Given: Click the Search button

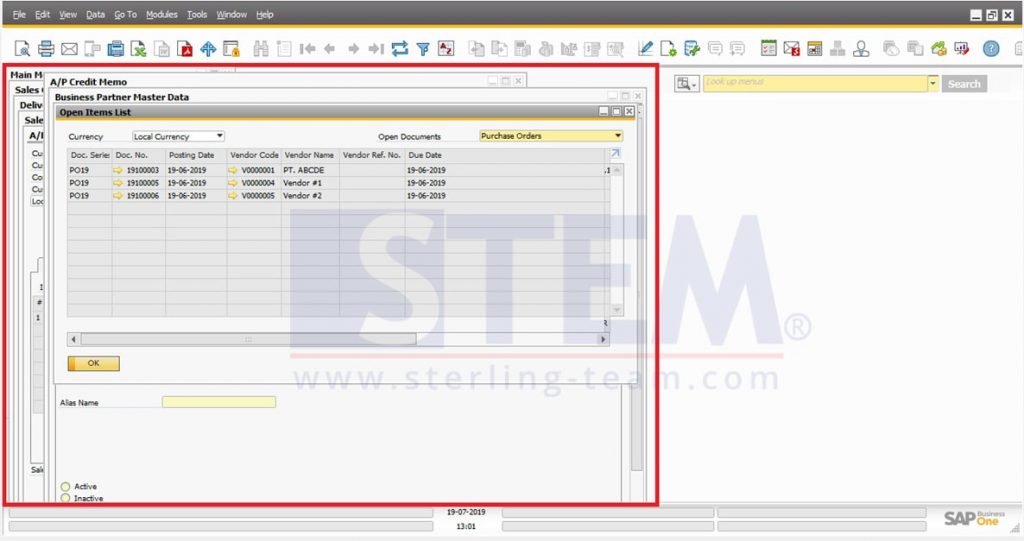Looking at the screenshot, I should [x=964, y=84].
